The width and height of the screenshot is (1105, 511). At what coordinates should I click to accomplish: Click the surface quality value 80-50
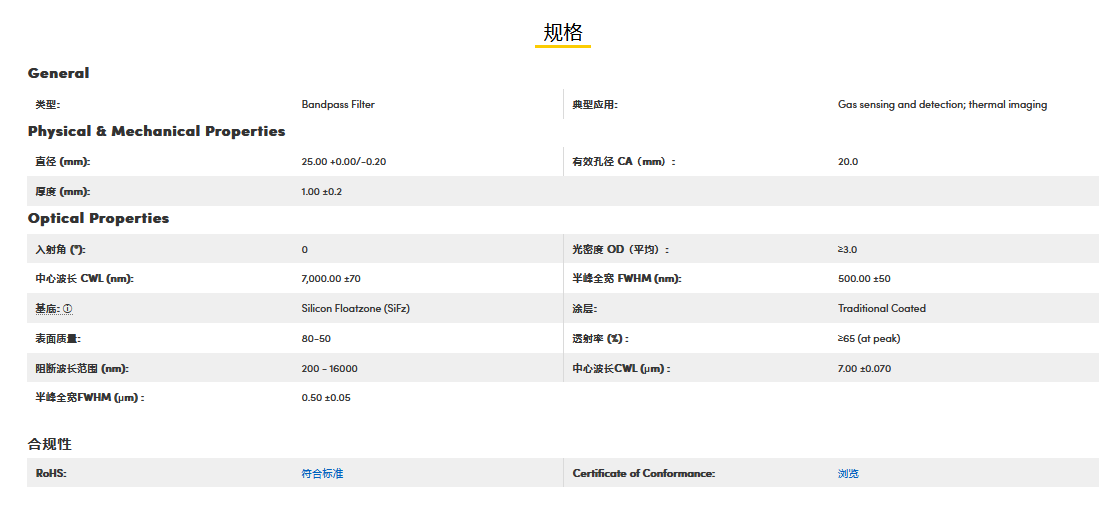316,339
